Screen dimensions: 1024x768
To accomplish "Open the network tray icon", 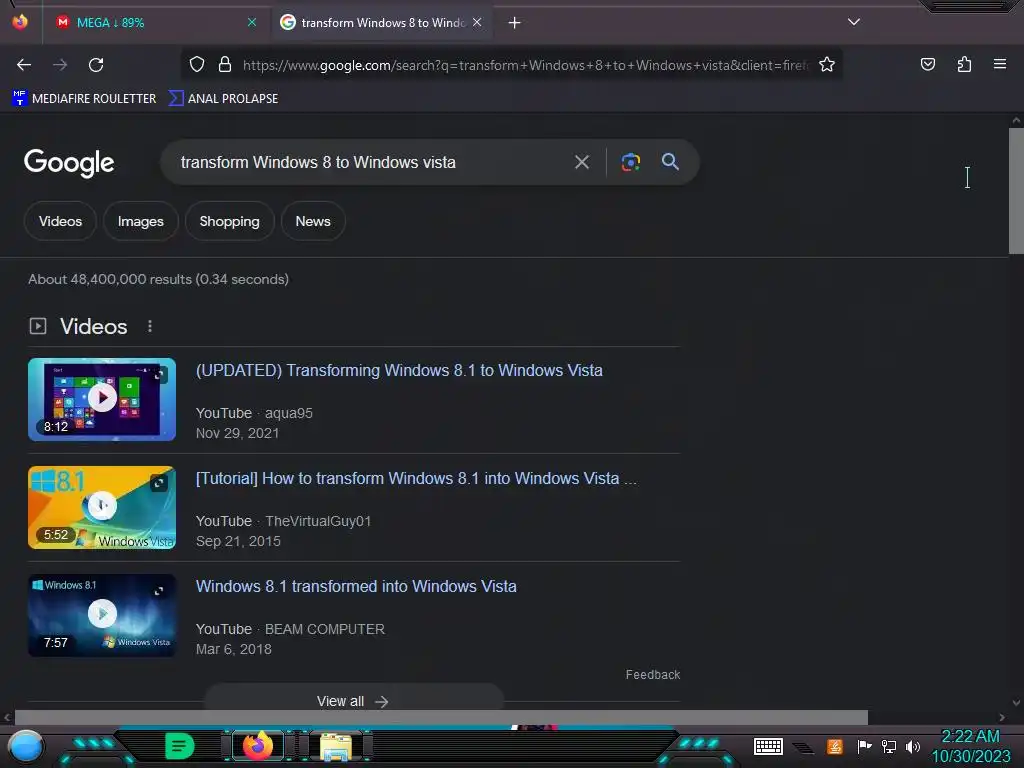I will coord(889,746).
